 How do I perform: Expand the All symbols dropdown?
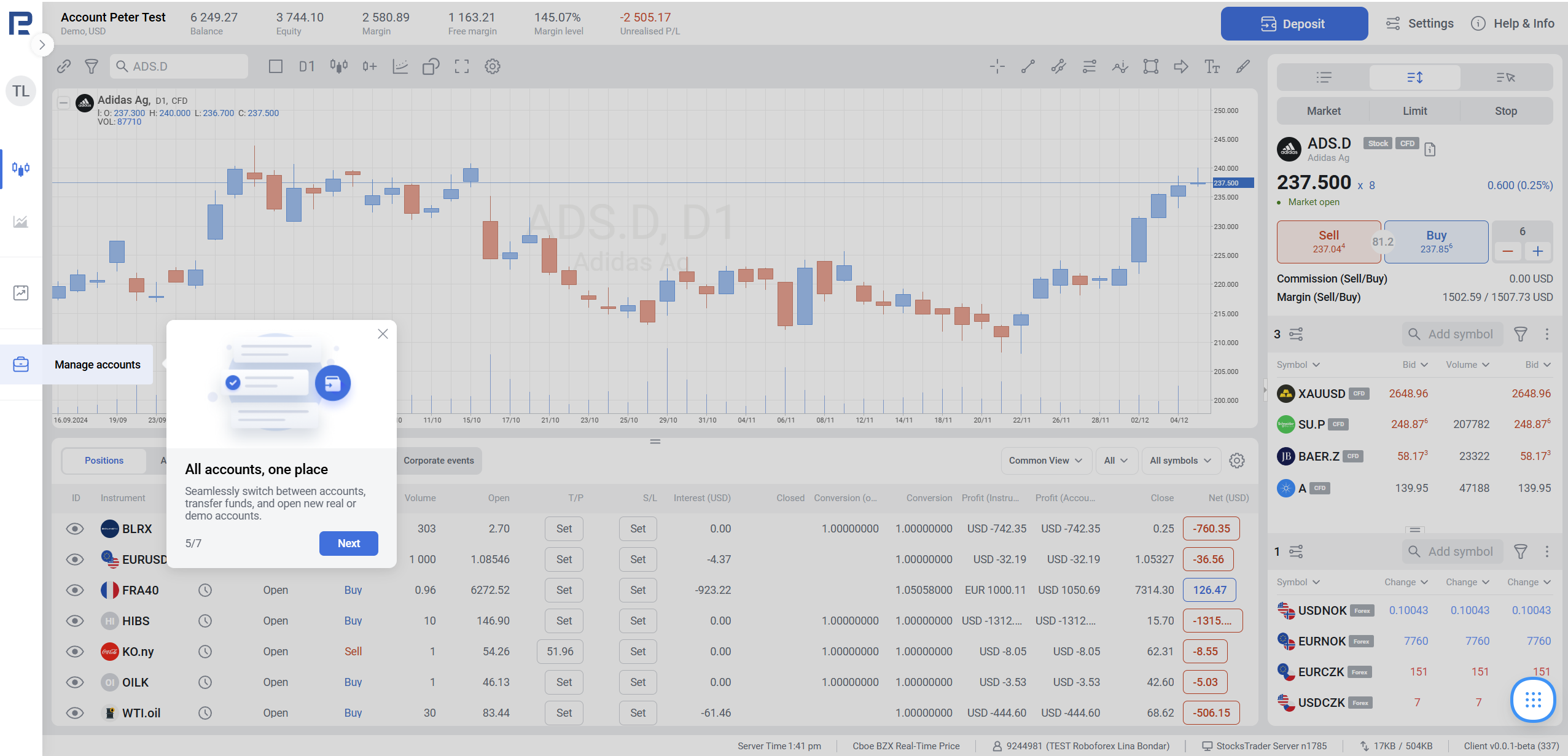(1180, 461)
